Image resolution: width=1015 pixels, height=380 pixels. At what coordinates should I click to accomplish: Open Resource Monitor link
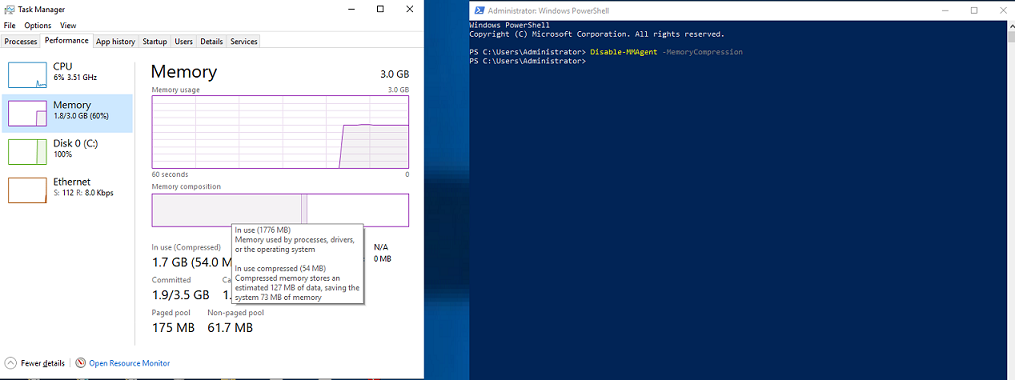[129, 363]
